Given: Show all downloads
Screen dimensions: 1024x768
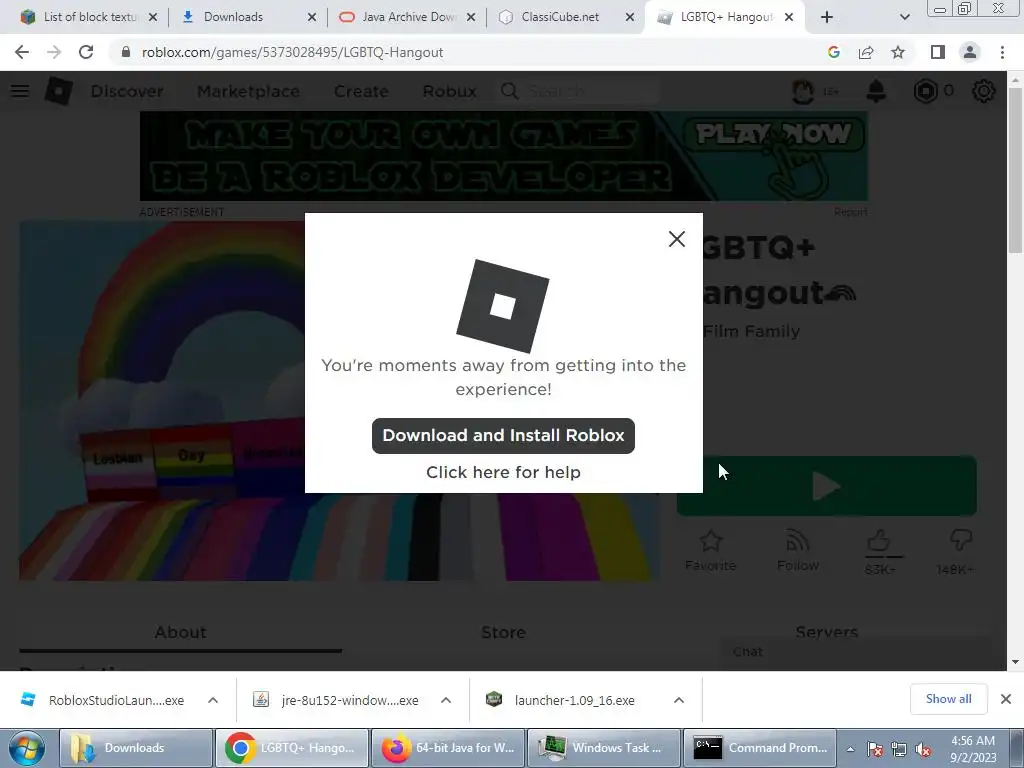Looking at the screenshot, I should (x=948, y=699).
